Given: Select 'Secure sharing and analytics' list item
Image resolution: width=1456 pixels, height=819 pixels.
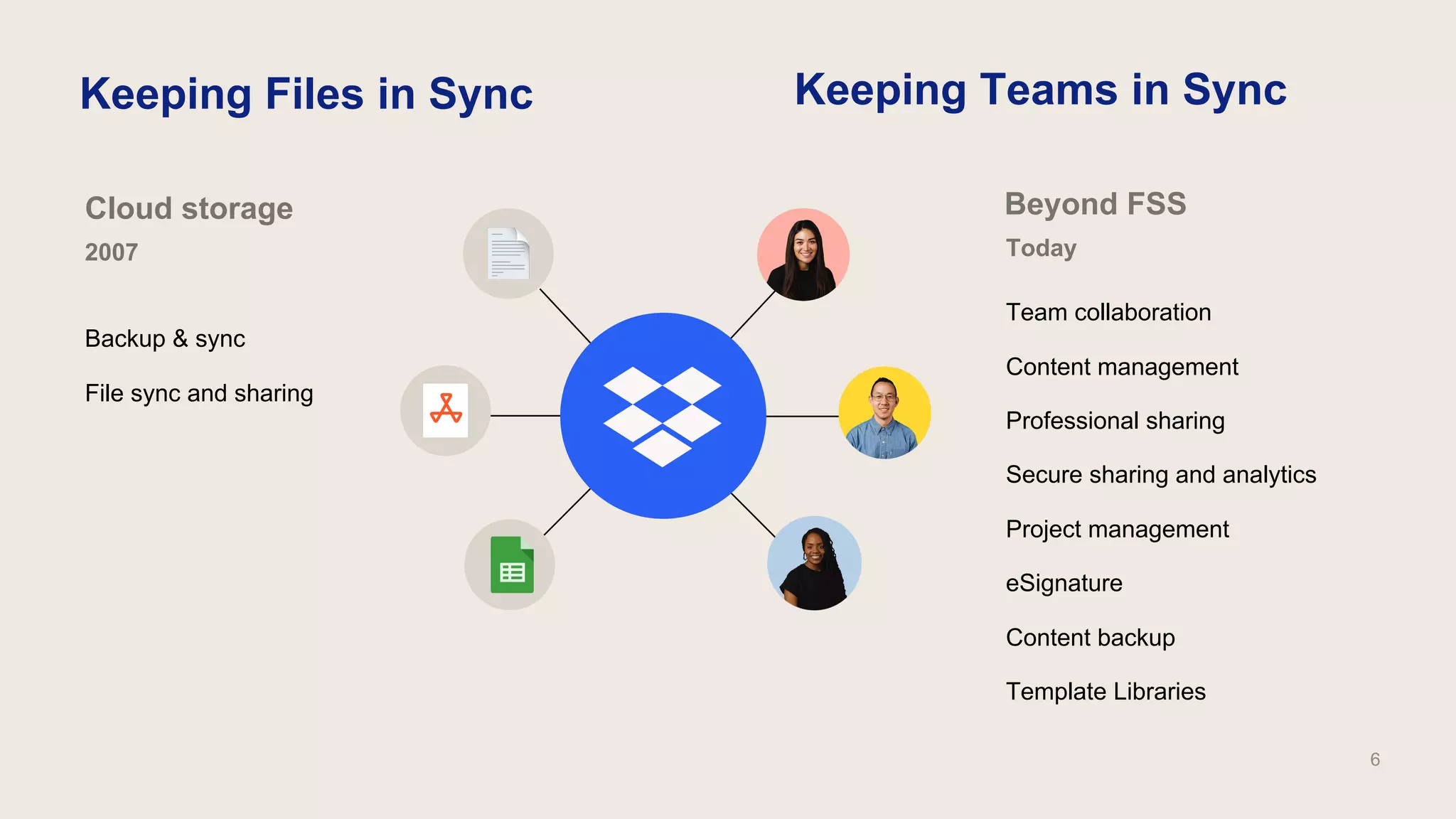Looking at the screenshot, I should 1161,475.
